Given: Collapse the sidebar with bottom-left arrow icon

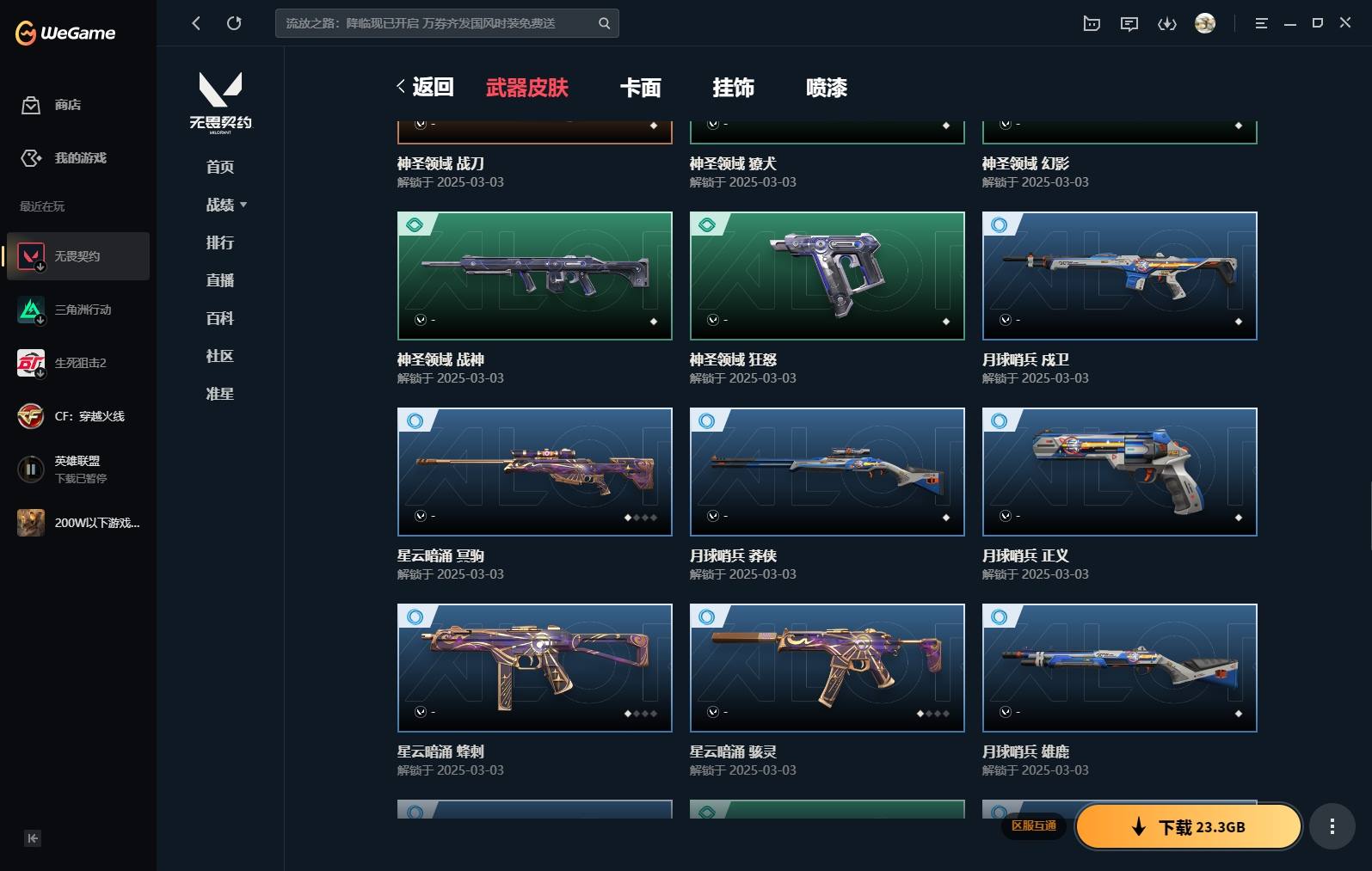Looking at the screenshot, I should tap(33, 838).
